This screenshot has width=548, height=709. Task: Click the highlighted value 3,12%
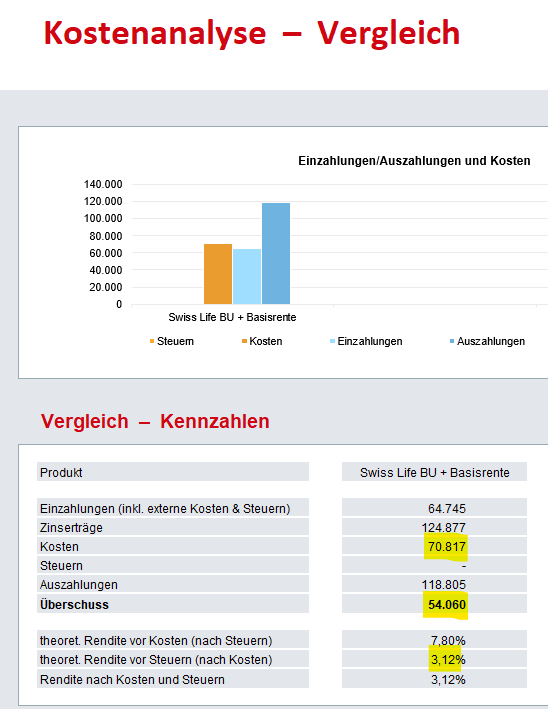tap(448, 660)
